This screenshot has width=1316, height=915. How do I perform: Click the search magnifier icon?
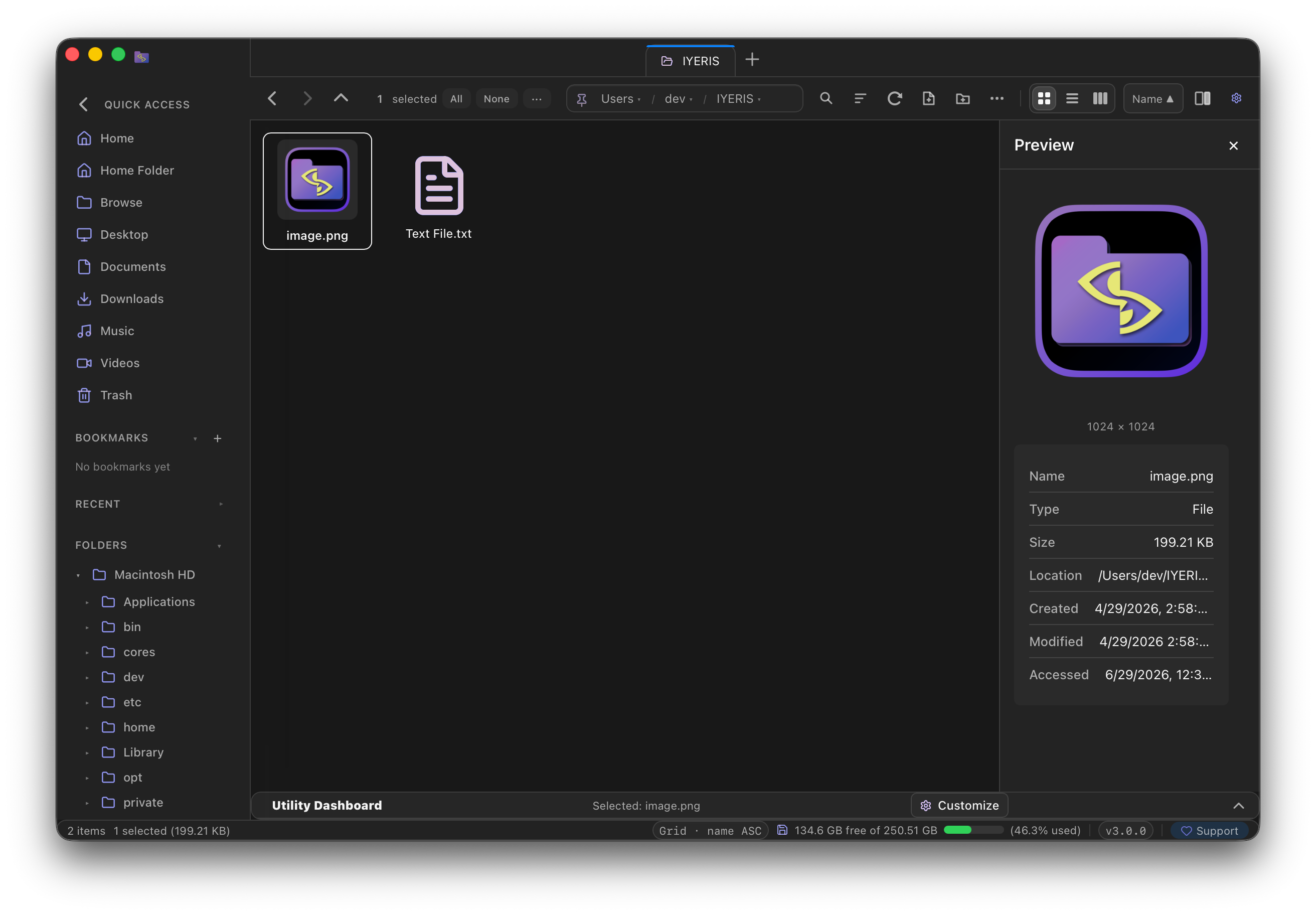826,99
